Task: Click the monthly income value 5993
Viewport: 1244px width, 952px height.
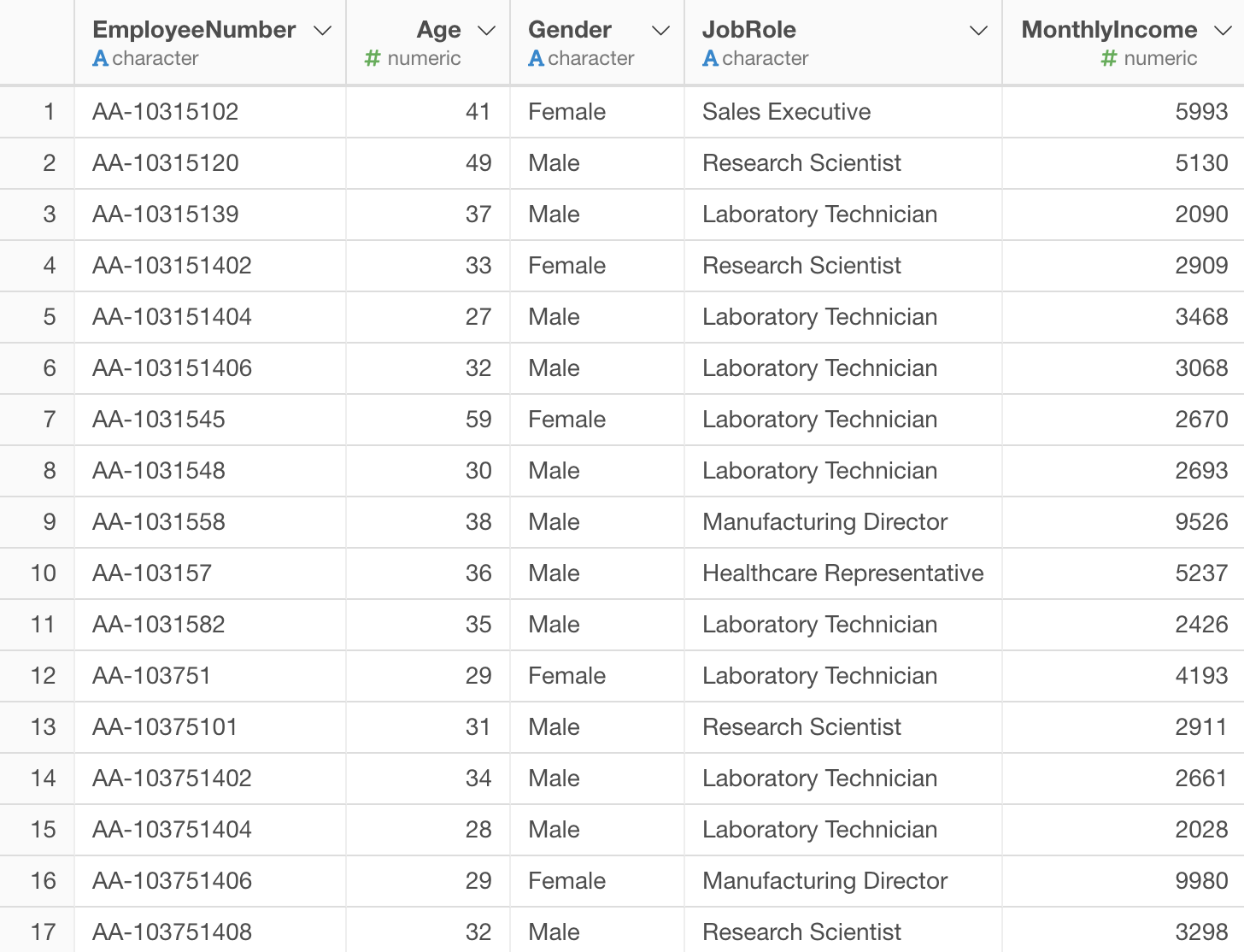Action: pyautogui.click(x=1201, y=112)
